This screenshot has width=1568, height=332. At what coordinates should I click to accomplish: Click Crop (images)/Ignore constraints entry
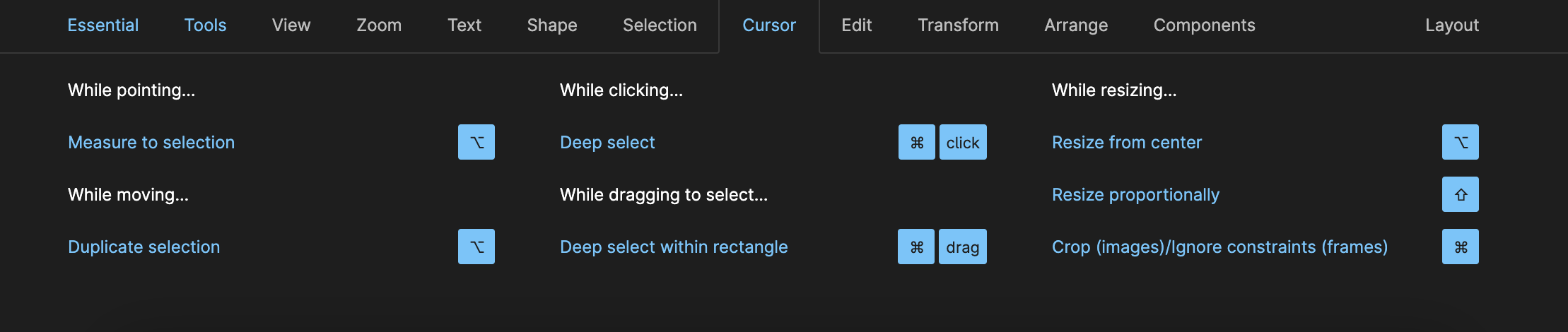[1219, 247]
